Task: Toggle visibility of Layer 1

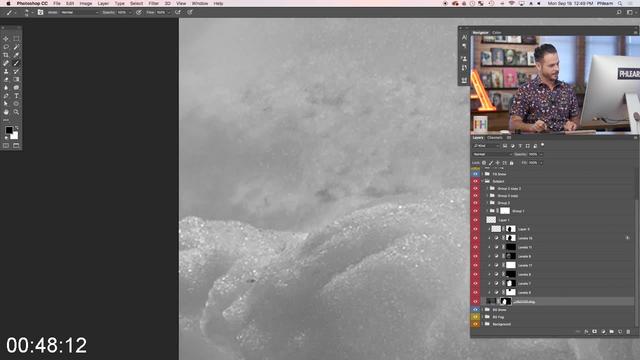Action: pyautogui.click(x=475, y=220)
